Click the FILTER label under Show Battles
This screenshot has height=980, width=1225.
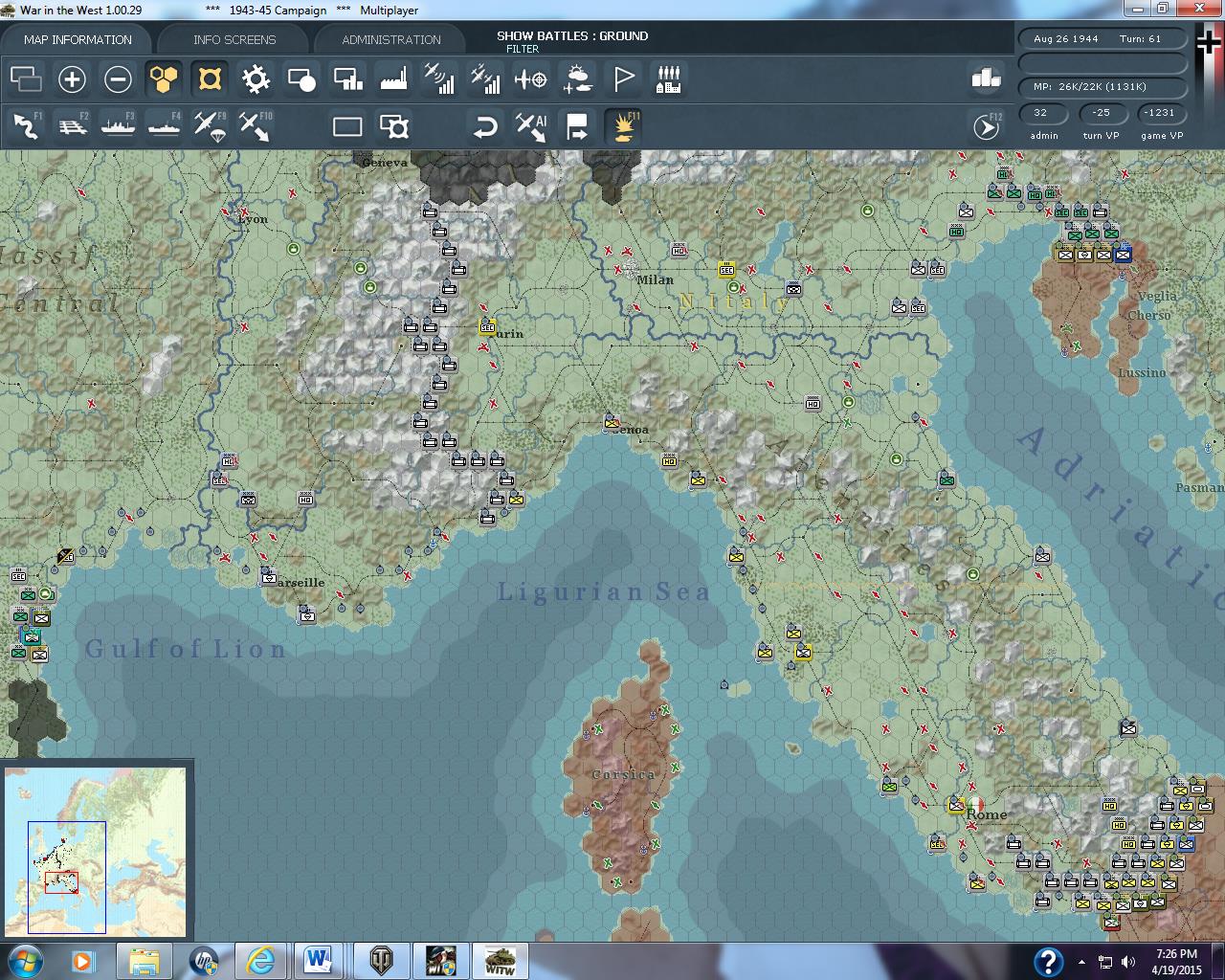[523, 49]
